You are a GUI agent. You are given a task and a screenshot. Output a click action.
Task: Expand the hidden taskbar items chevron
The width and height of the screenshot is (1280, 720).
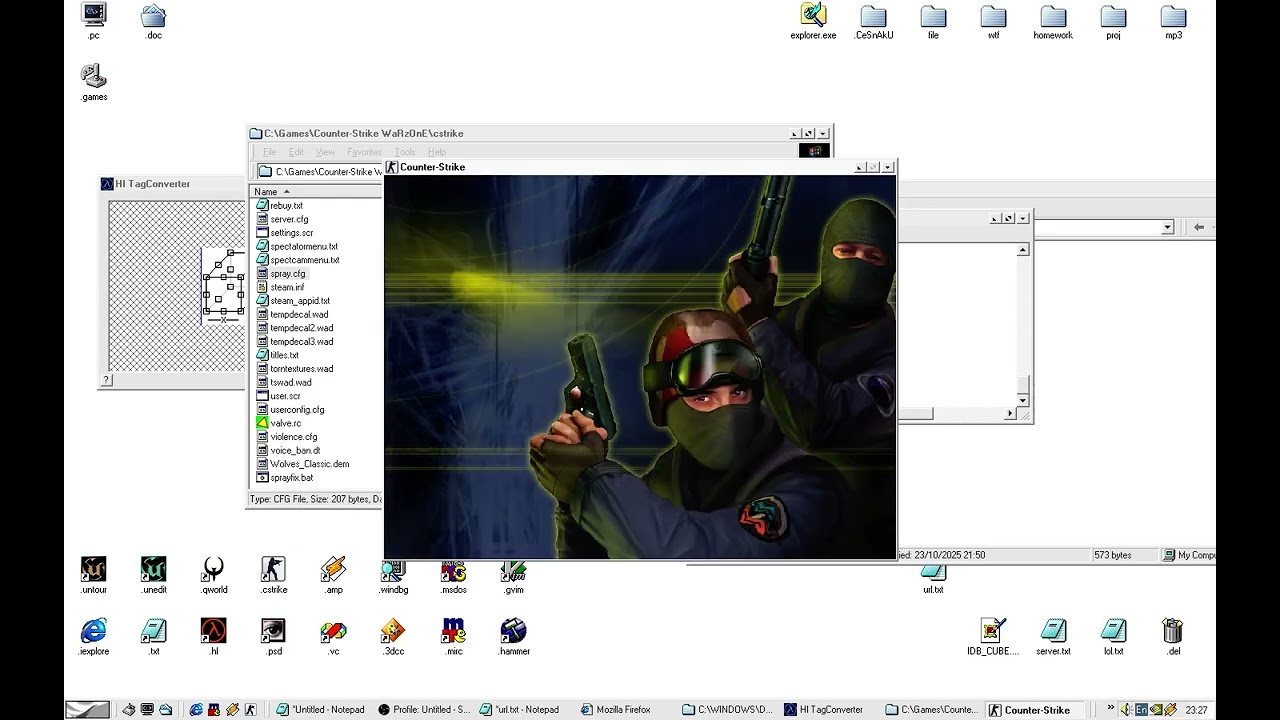tap(1110, 708)
